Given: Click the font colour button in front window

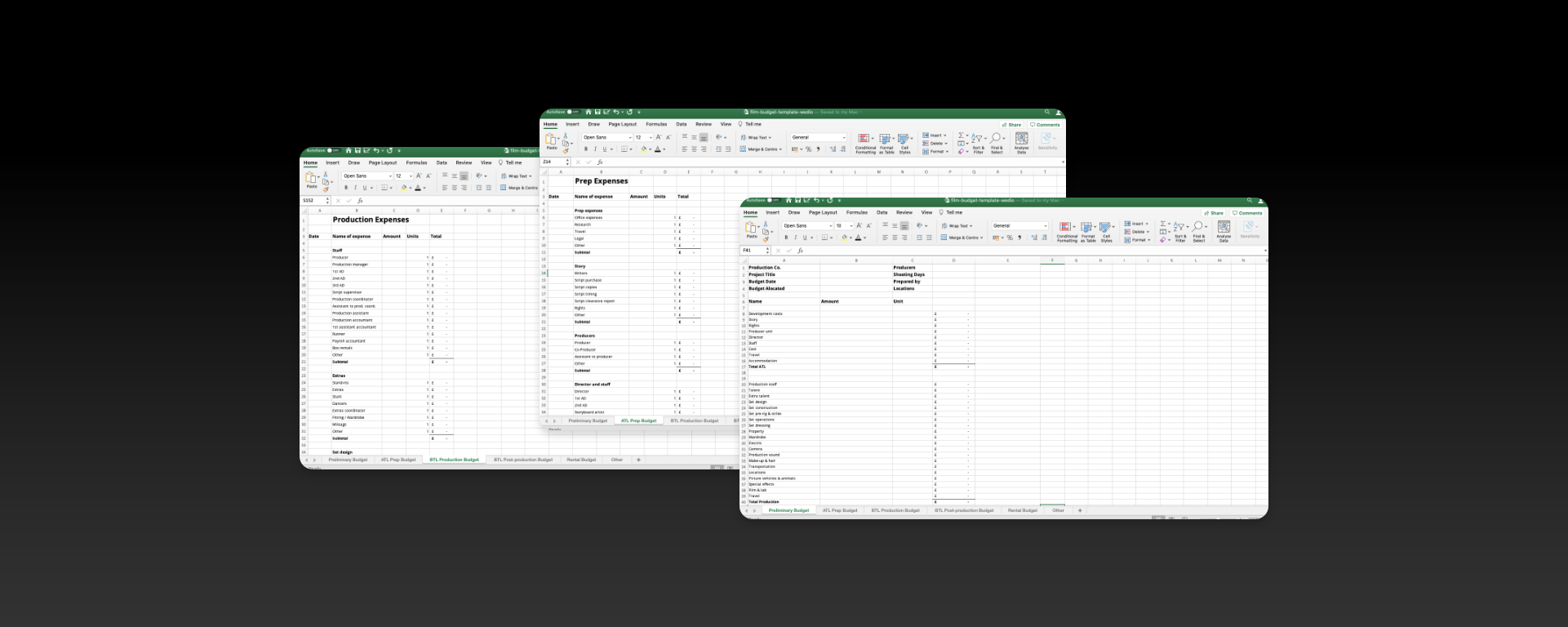Looking at the screenshot, I should [x=859, y=238].
